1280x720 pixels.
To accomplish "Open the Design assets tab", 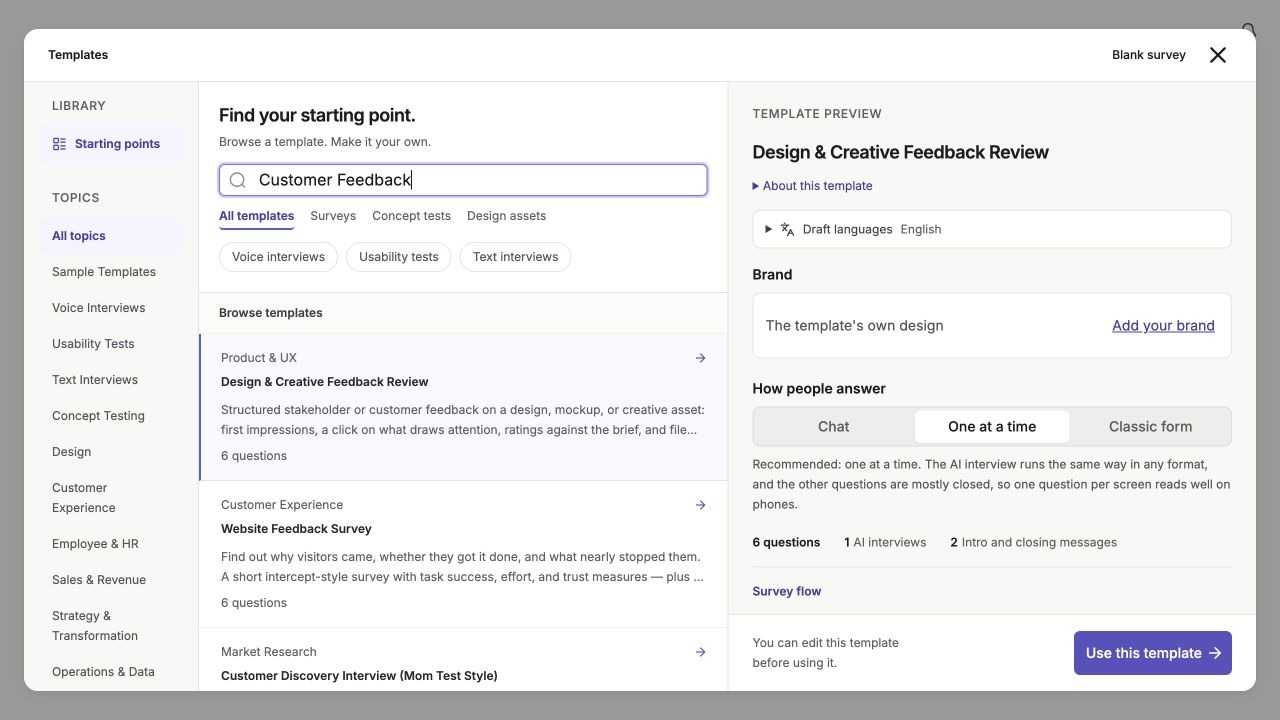I will (x=506, y=216).
